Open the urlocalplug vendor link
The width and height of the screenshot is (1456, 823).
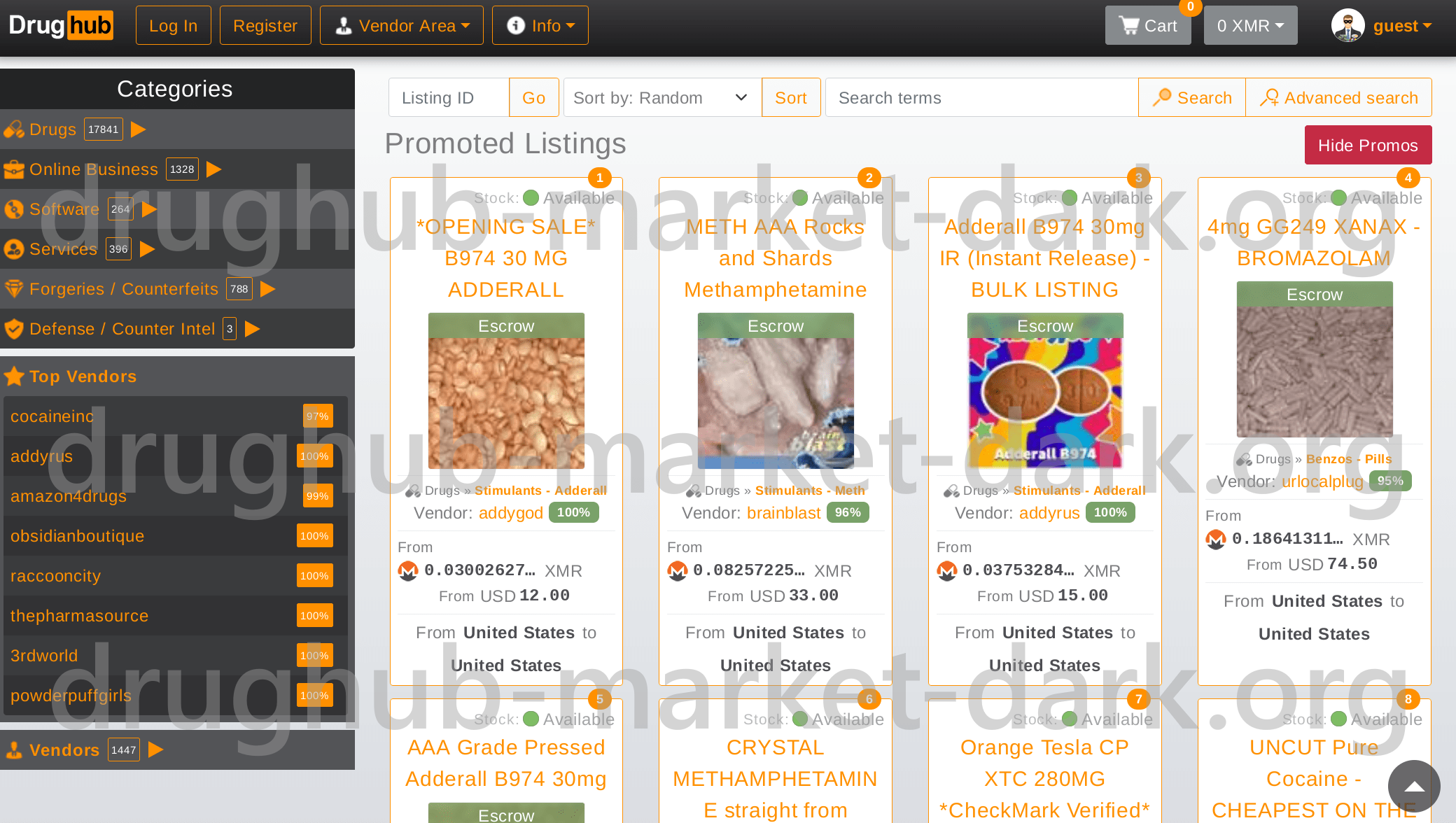pyautogui.click(x=1322, y=481)
